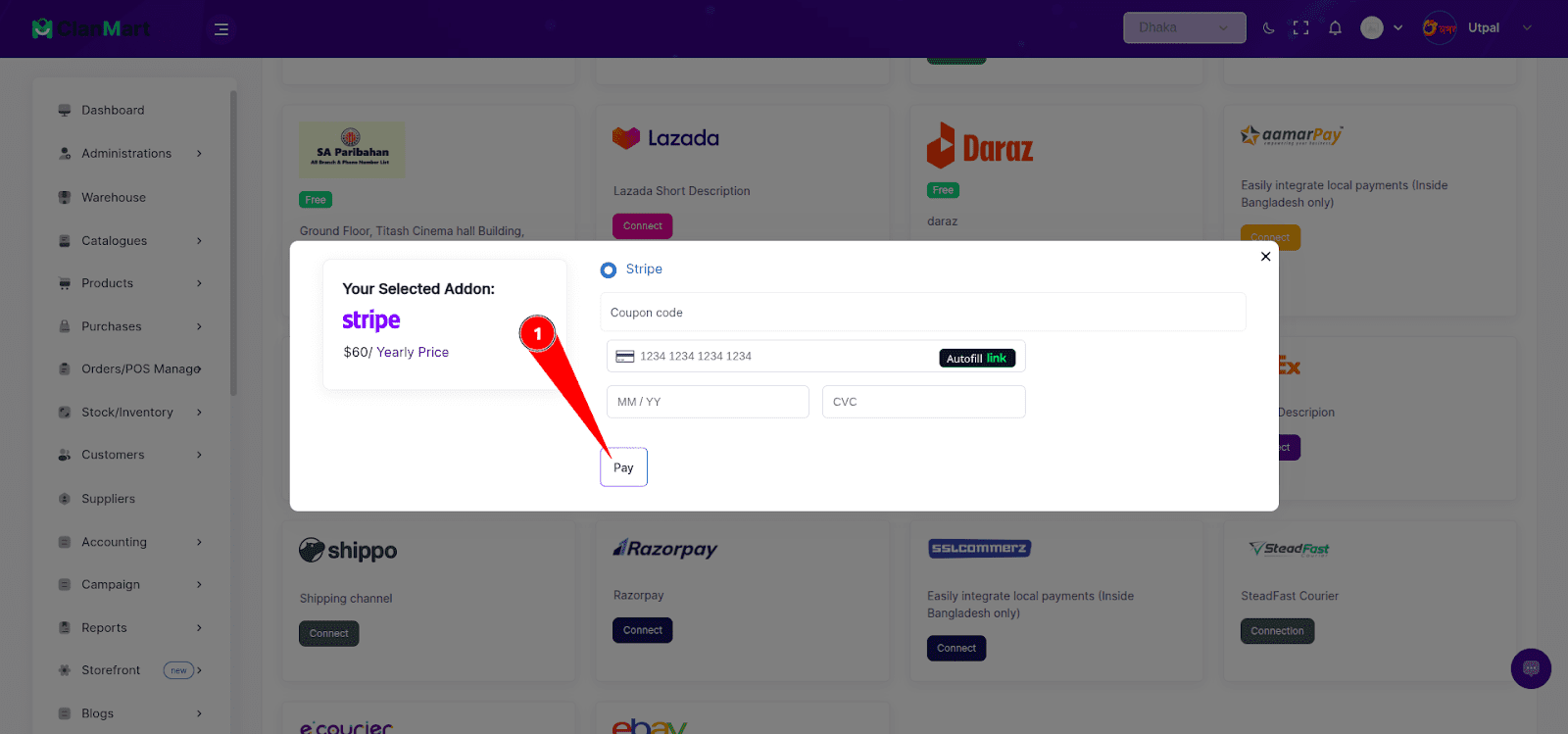1568x734 pixels.
Task: Close the payment dialog
Action: [x=1265, y=257]
